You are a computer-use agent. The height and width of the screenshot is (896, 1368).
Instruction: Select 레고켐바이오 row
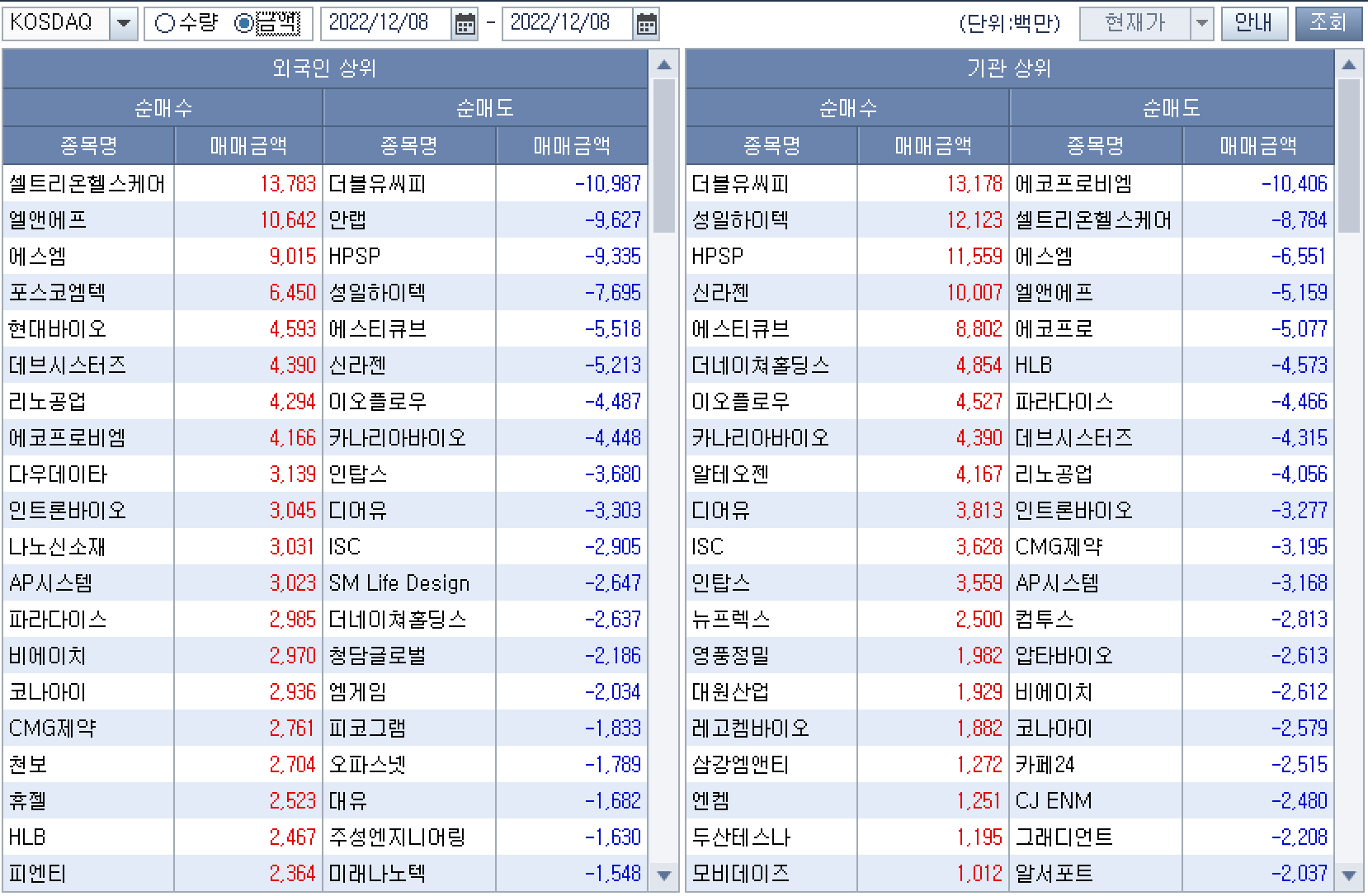pyautogui.click(x=771, y=729)
